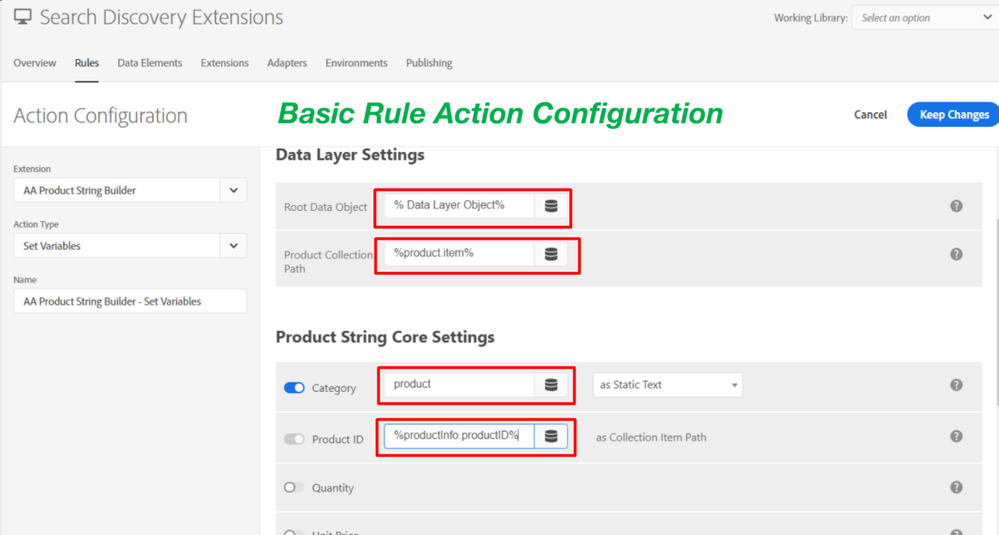Click the Name input field
The width and height of the screenshot is (999, 535).
130,301
